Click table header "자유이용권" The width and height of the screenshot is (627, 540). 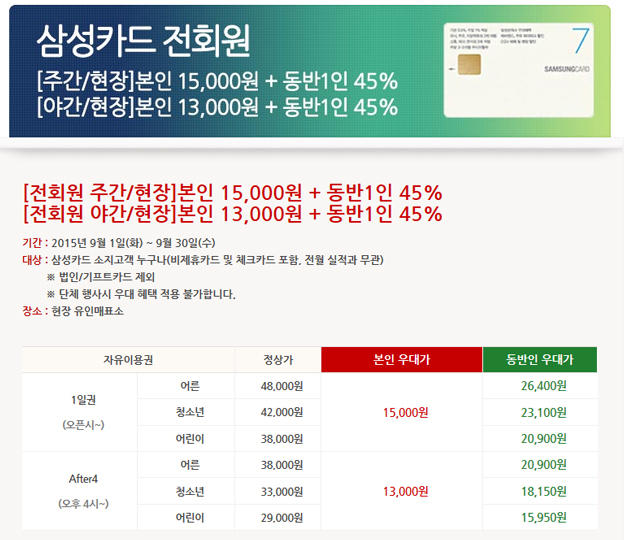(128, 360)
